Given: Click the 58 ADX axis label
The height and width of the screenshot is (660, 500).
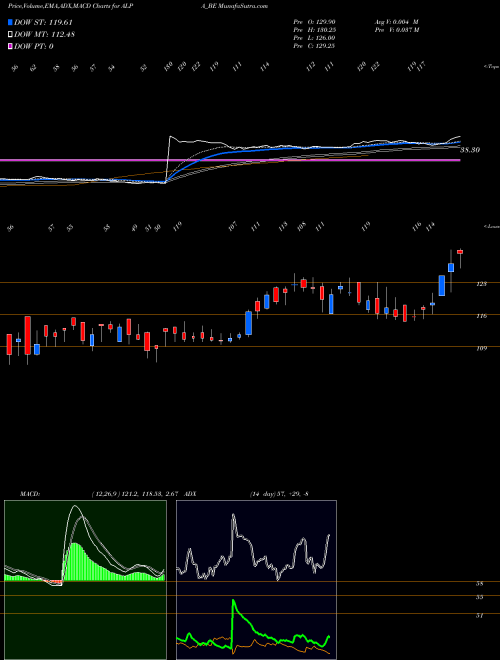Looking at the screenshot, I should 480,584.
